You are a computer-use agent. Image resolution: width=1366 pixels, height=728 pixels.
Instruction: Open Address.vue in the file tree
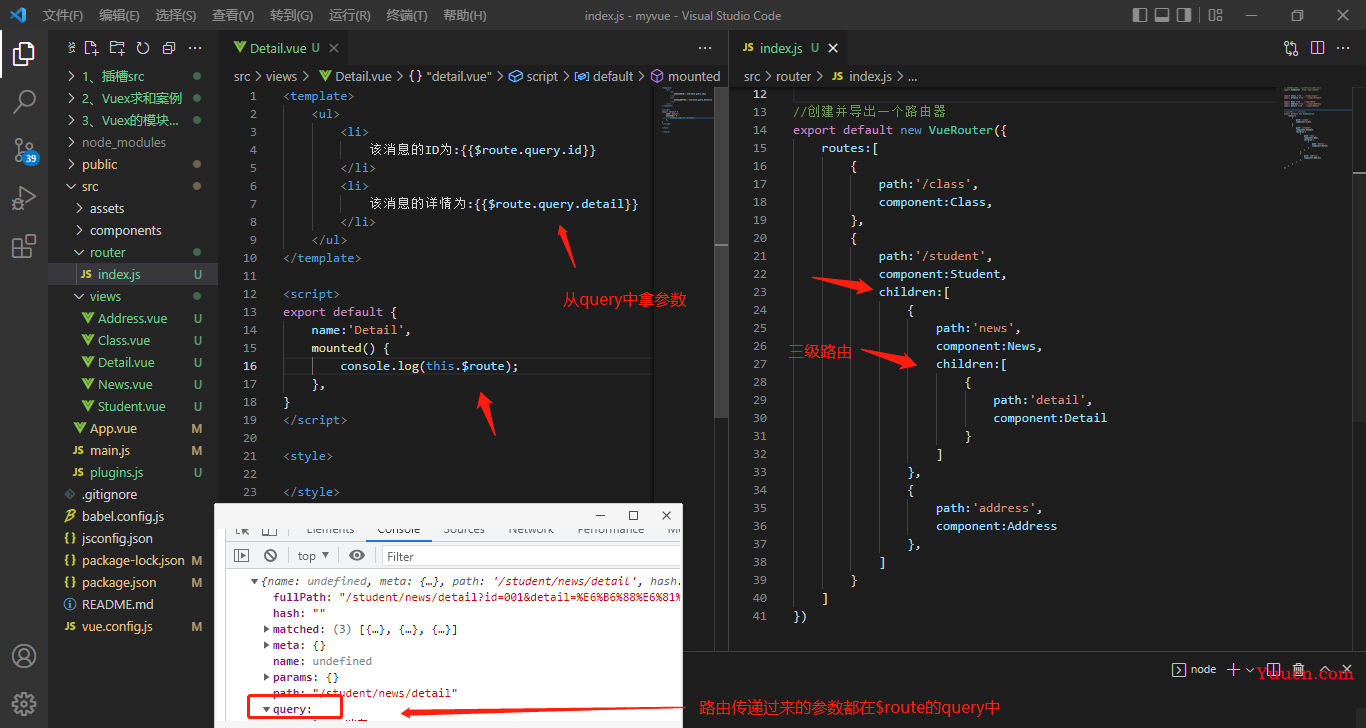click(x=133, y=318)
